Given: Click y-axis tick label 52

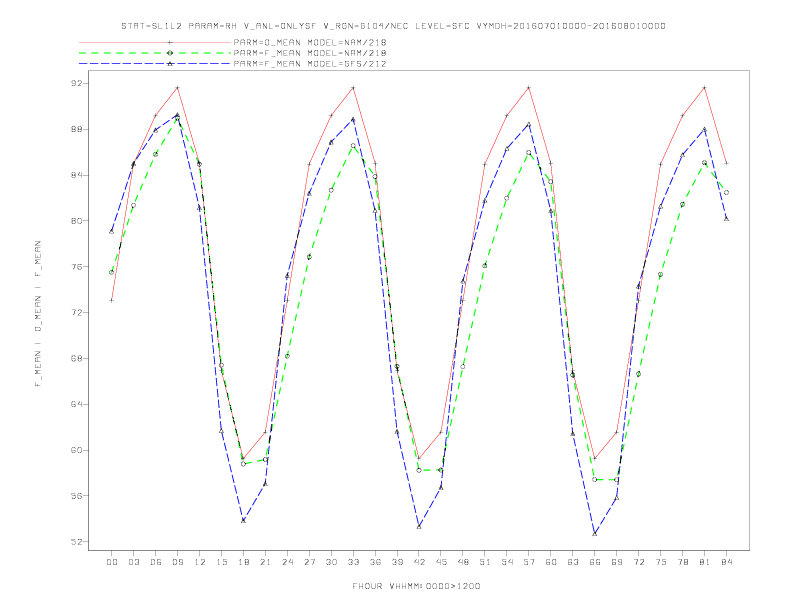Looking at the screenshot, I should coord(76,542).
